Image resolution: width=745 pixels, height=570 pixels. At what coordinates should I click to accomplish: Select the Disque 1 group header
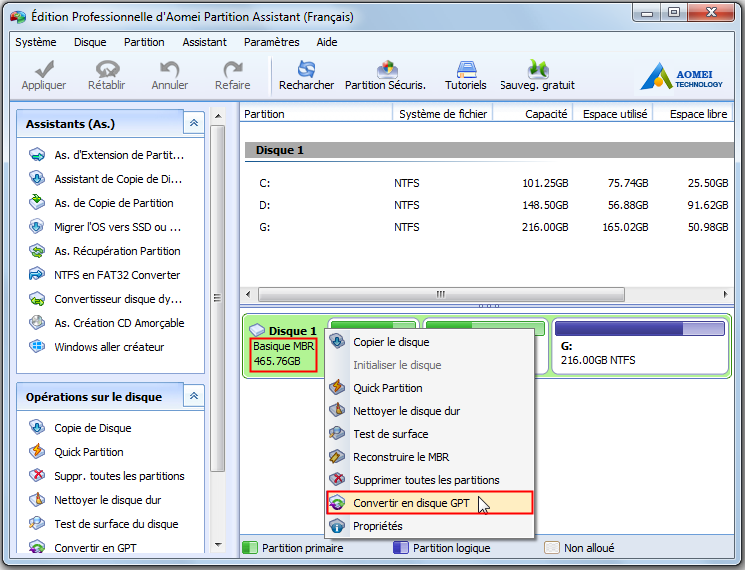coord(489,150)
